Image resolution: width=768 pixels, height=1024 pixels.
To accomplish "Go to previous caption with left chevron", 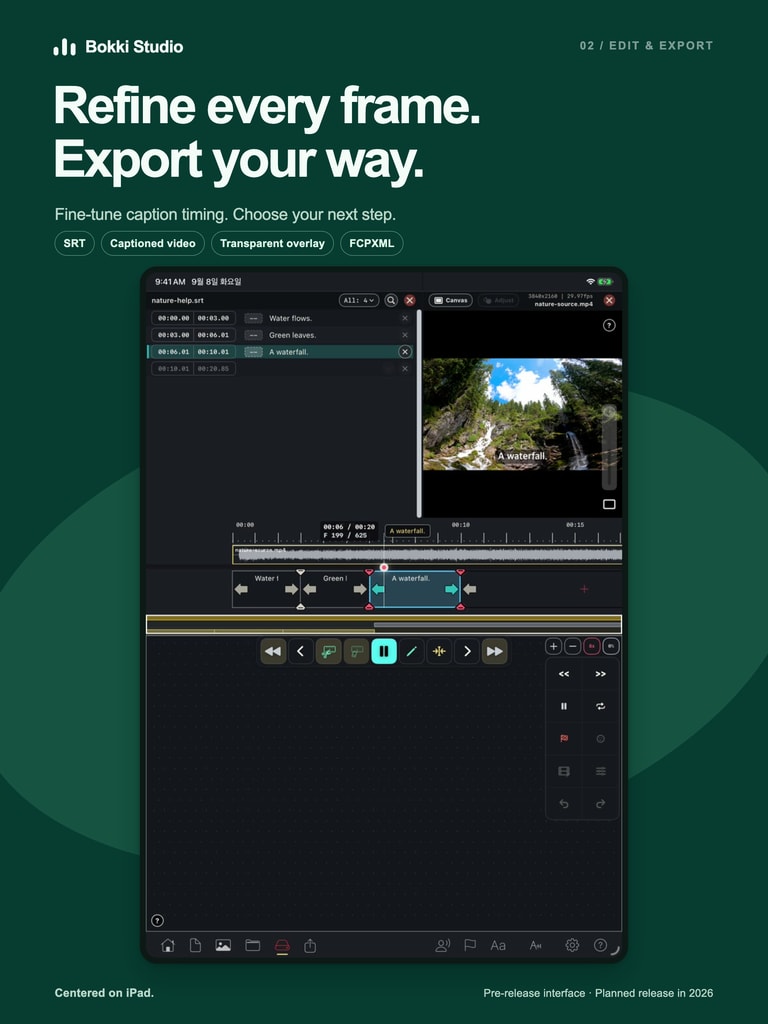I will pyautogui.click(x=300, y=651).
